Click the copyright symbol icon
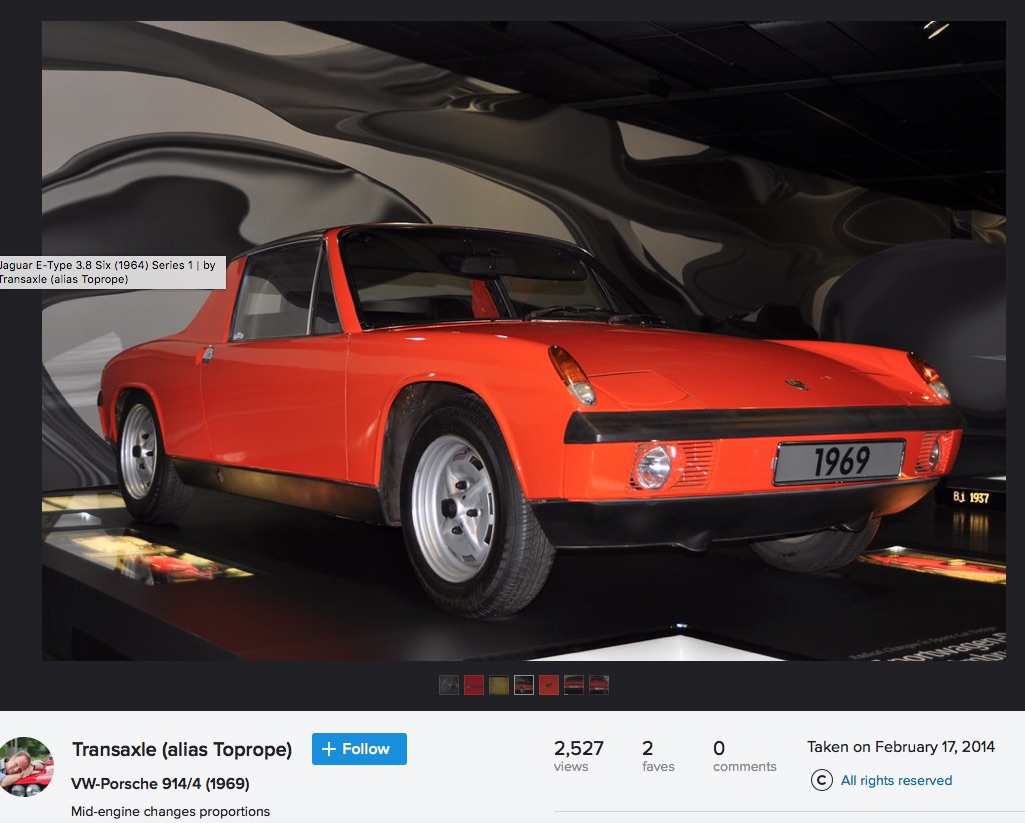This screenshot has width=1025, height=823. pyautogui.click(x=821, y=780)
